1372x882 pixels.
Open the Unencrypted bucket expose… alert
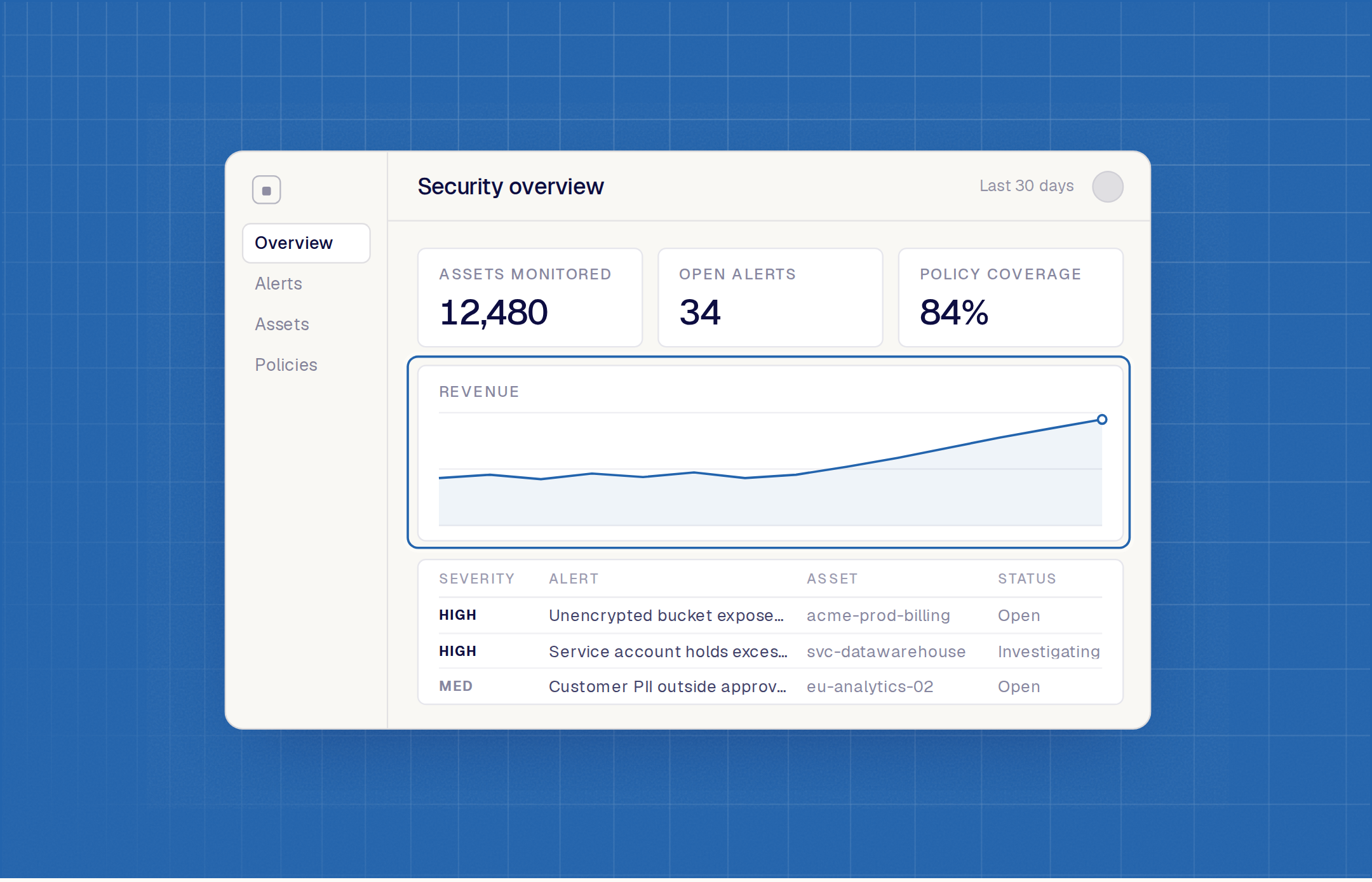tap(667, 616)
